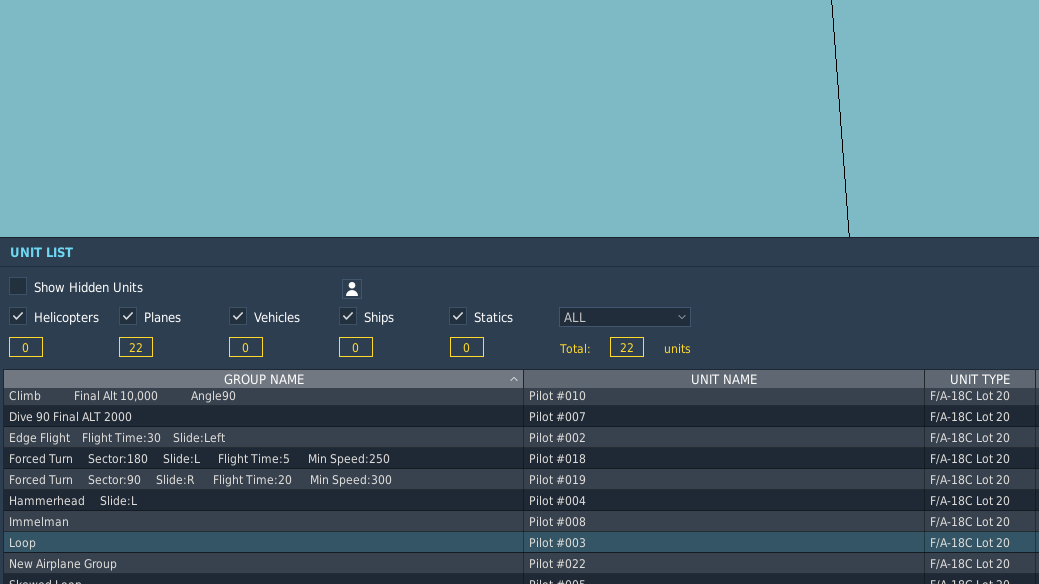The height and width of the screenshot is (584, 1039).
Task: Click the UNIT NAME column header
Action: [723, 380]
